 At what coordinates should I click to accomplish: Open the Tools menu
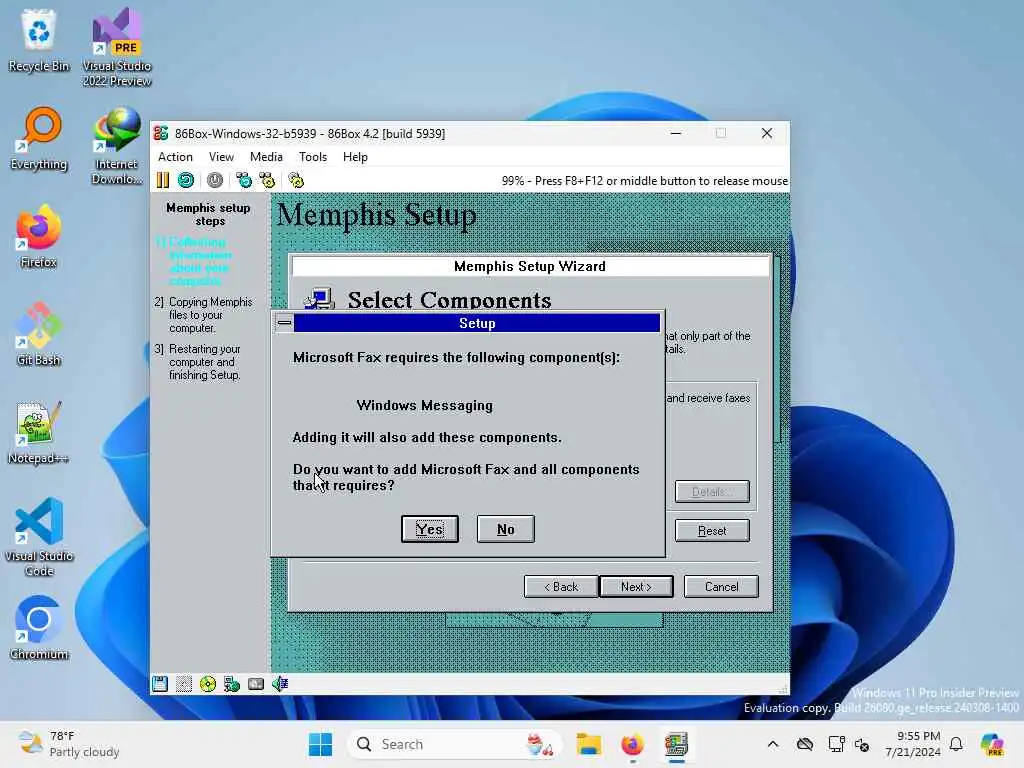313,157
